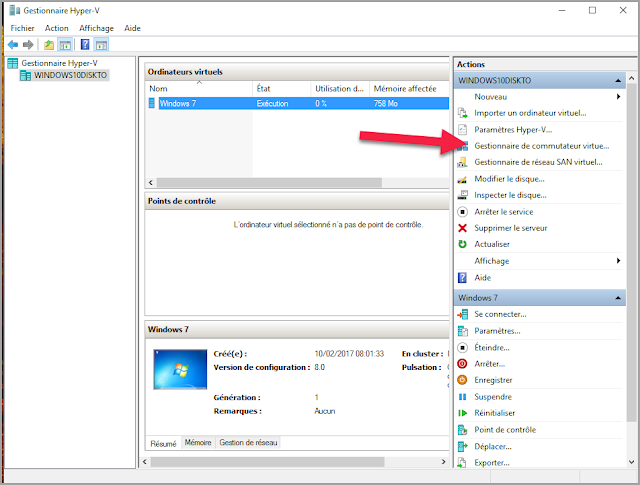Click left arrow of virtual machines scrollbar

[151, 182]
